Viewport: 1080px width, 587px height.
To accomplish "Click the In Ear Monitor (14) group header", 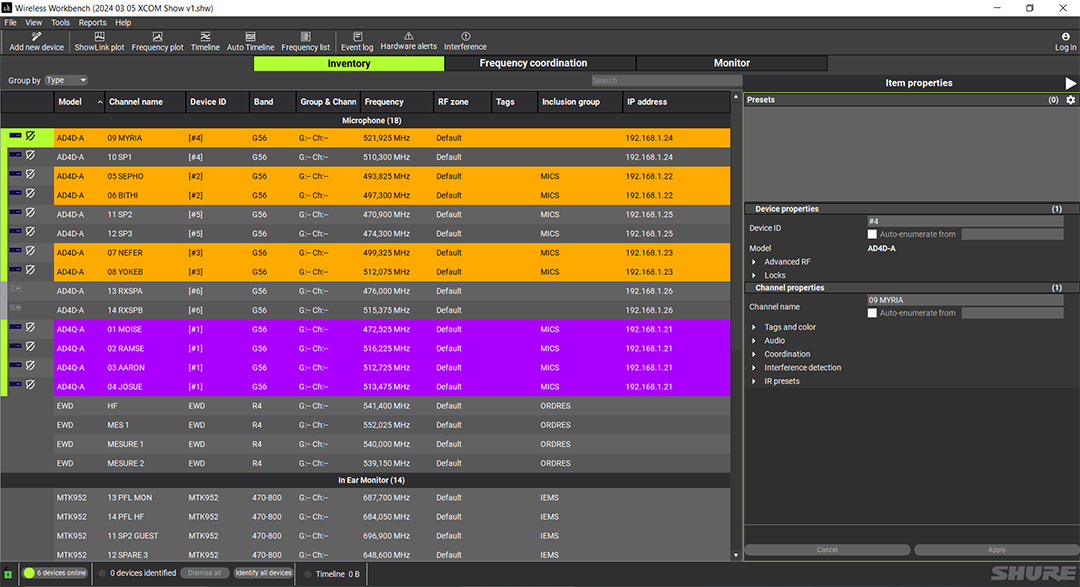I will (x=365, y=480).
